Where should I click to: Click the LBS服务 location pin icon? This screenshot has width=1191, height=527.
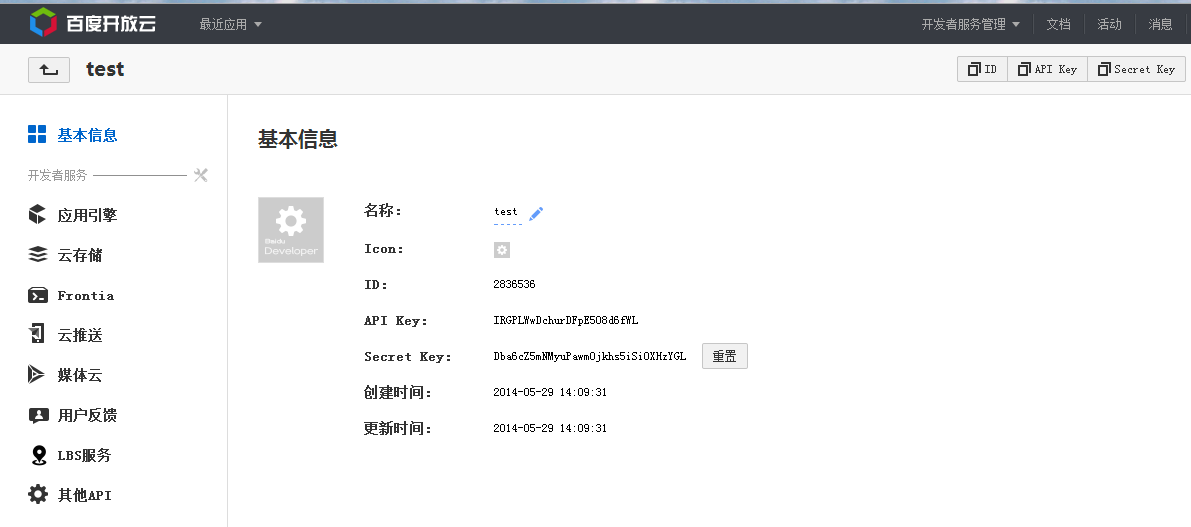pyautogui.click(x=39, y=455)
